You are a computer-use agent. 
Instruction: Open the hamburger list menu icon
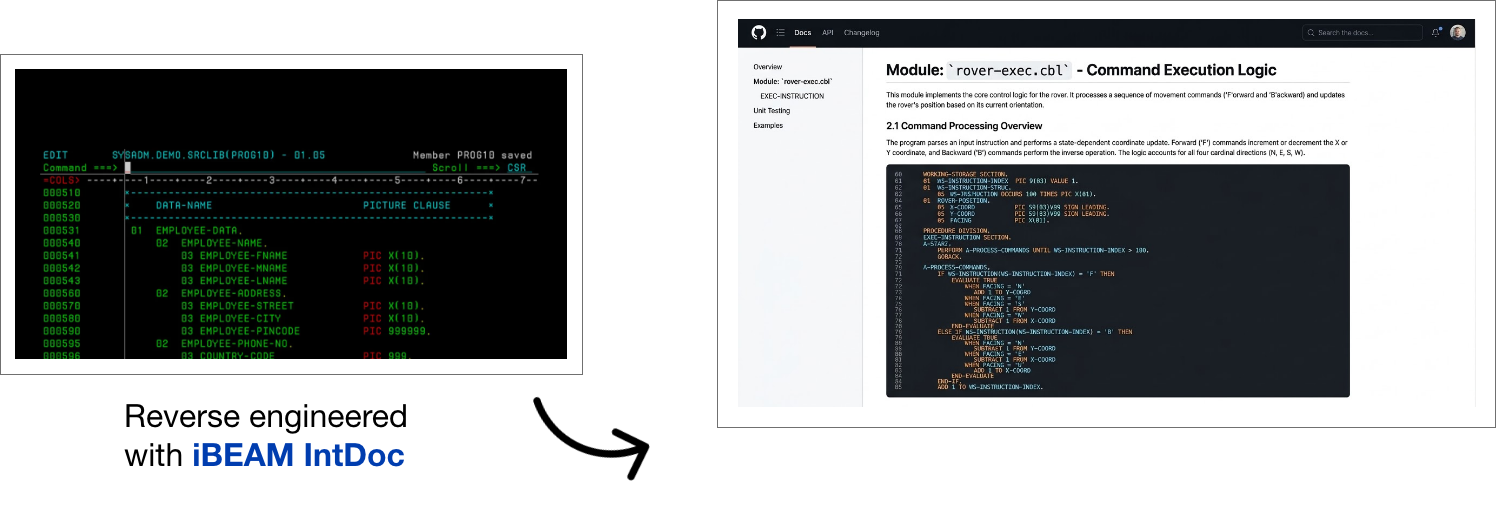point(781,33)
